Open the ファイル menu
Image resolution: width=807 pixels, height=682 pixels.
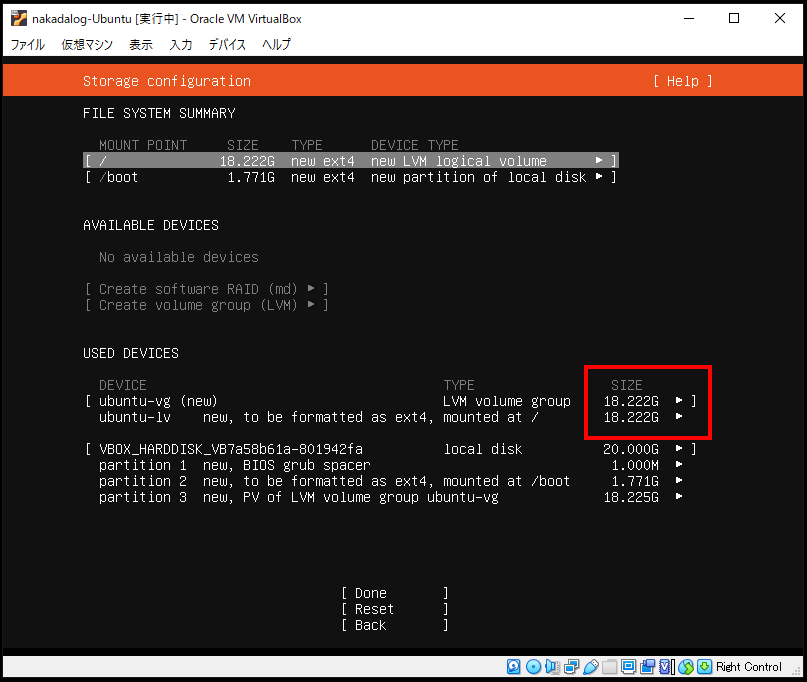click(x=28, y=44)
